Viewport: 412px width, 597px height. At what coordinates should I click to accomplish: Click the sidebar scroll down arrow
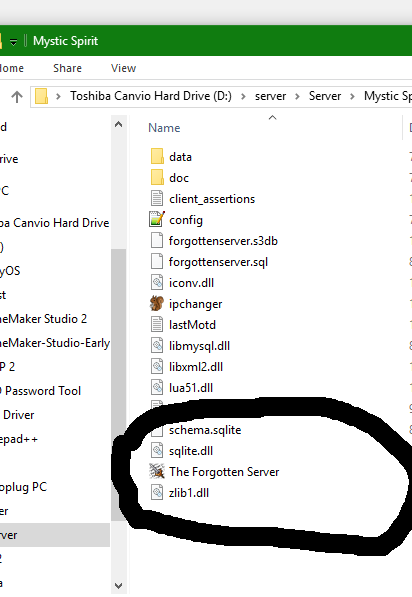click(118, 585)
